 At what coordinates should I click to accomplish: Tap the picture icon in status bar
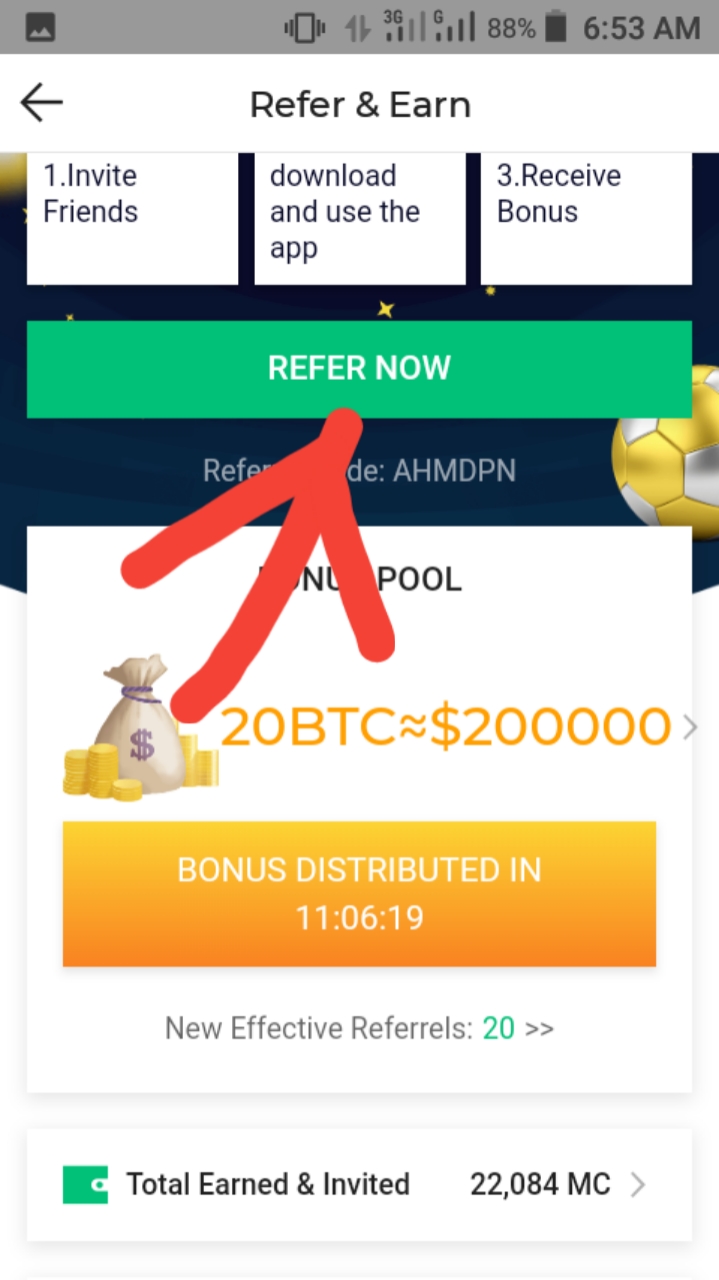(41, 28)
